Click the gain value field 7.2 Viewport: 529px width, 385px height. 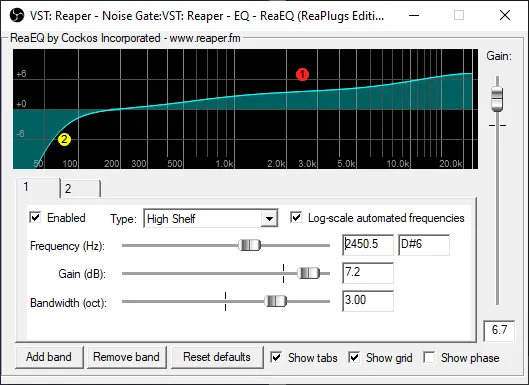pyautogui.click(x=368, y=273)
